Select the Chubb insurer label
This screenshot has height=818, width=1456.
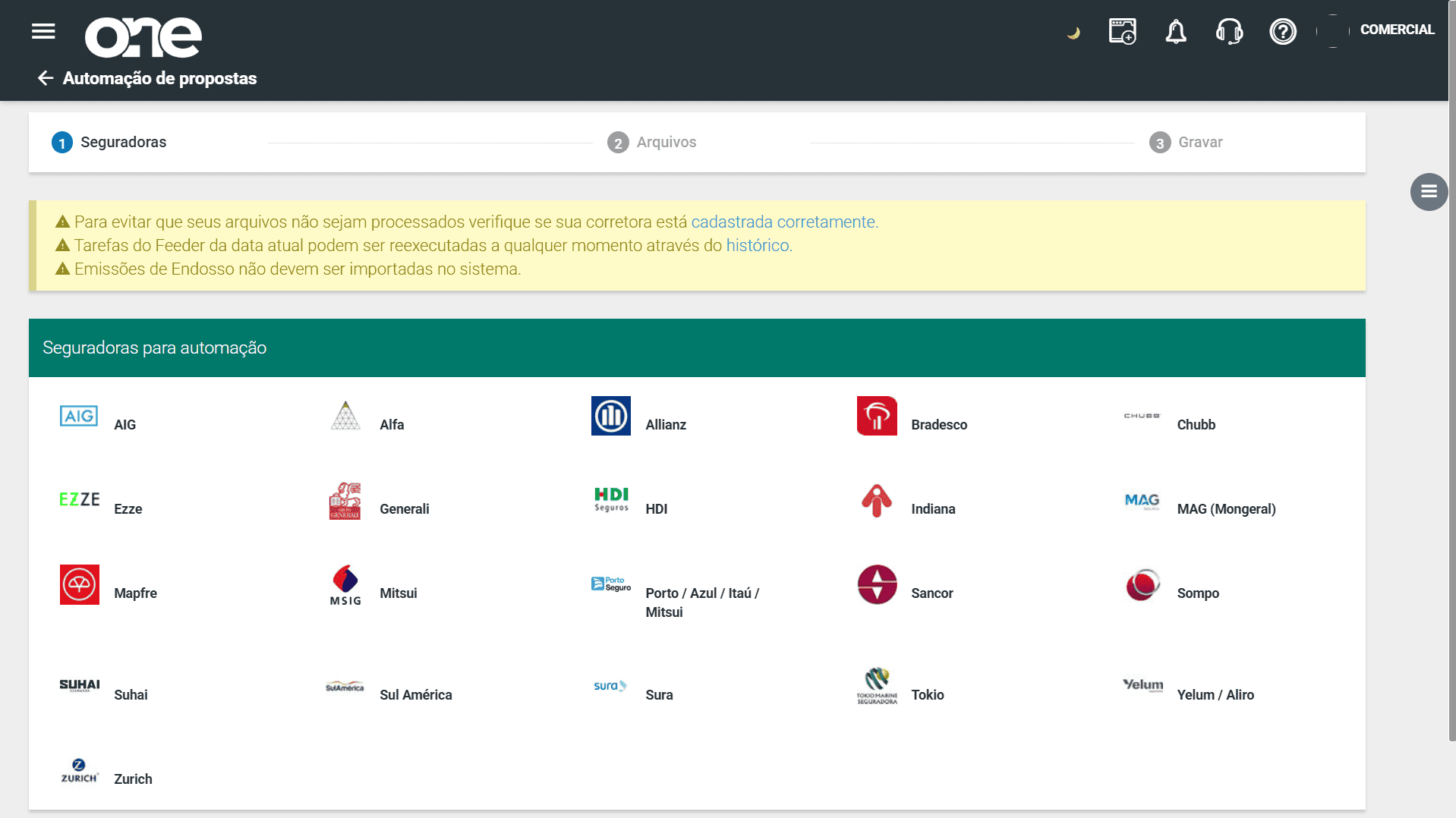coord(1196,425)
